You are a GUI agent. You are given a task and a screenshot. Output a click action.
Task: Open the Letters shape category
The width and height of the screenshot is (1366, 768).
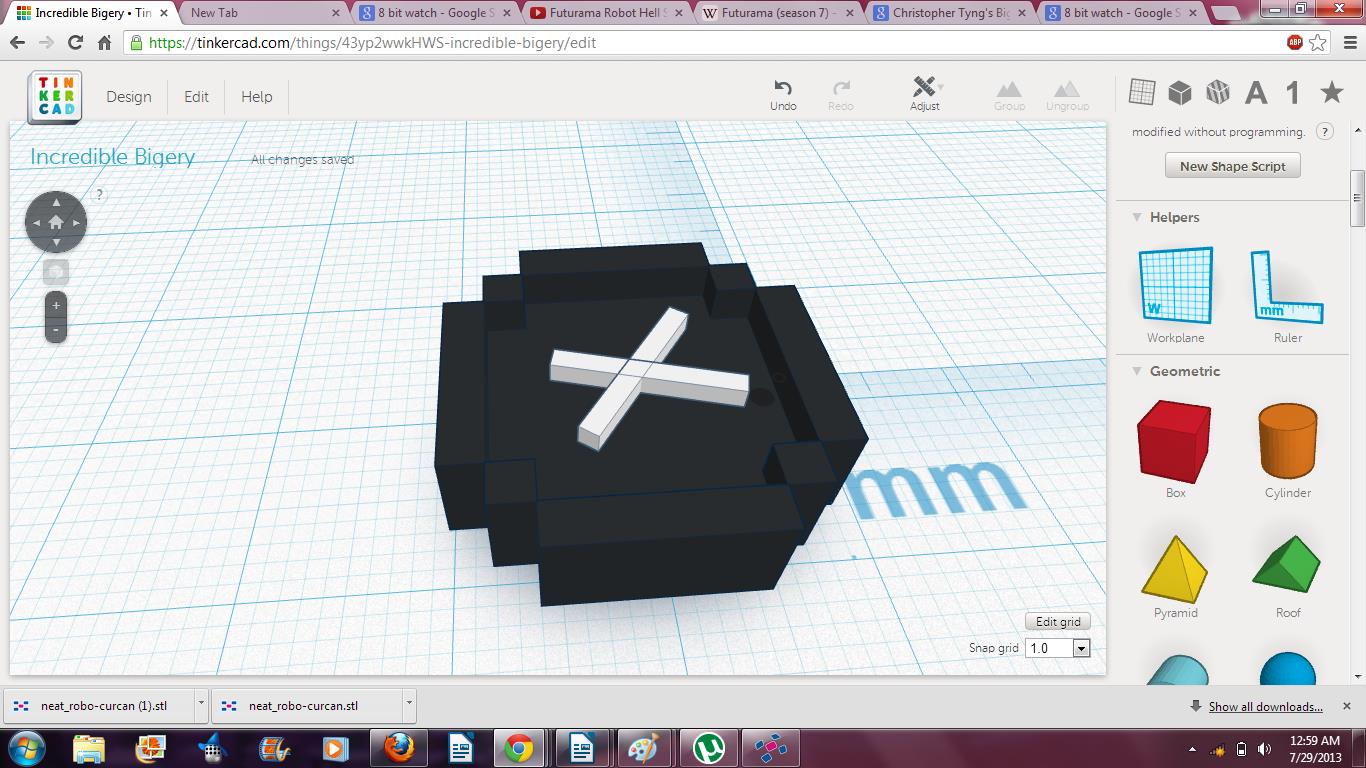click(1256, 90)
